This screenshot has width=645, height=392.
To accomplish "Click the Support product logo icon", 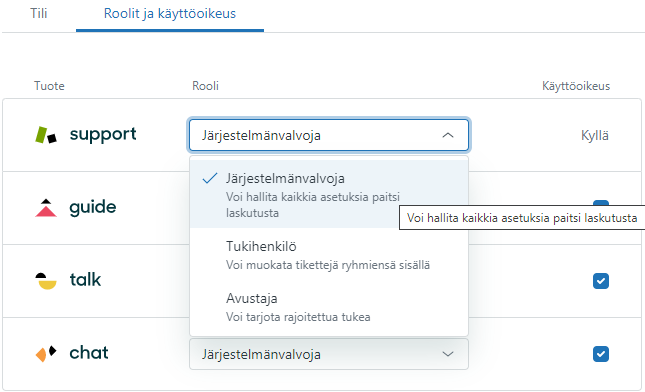I will pos(46,135).
